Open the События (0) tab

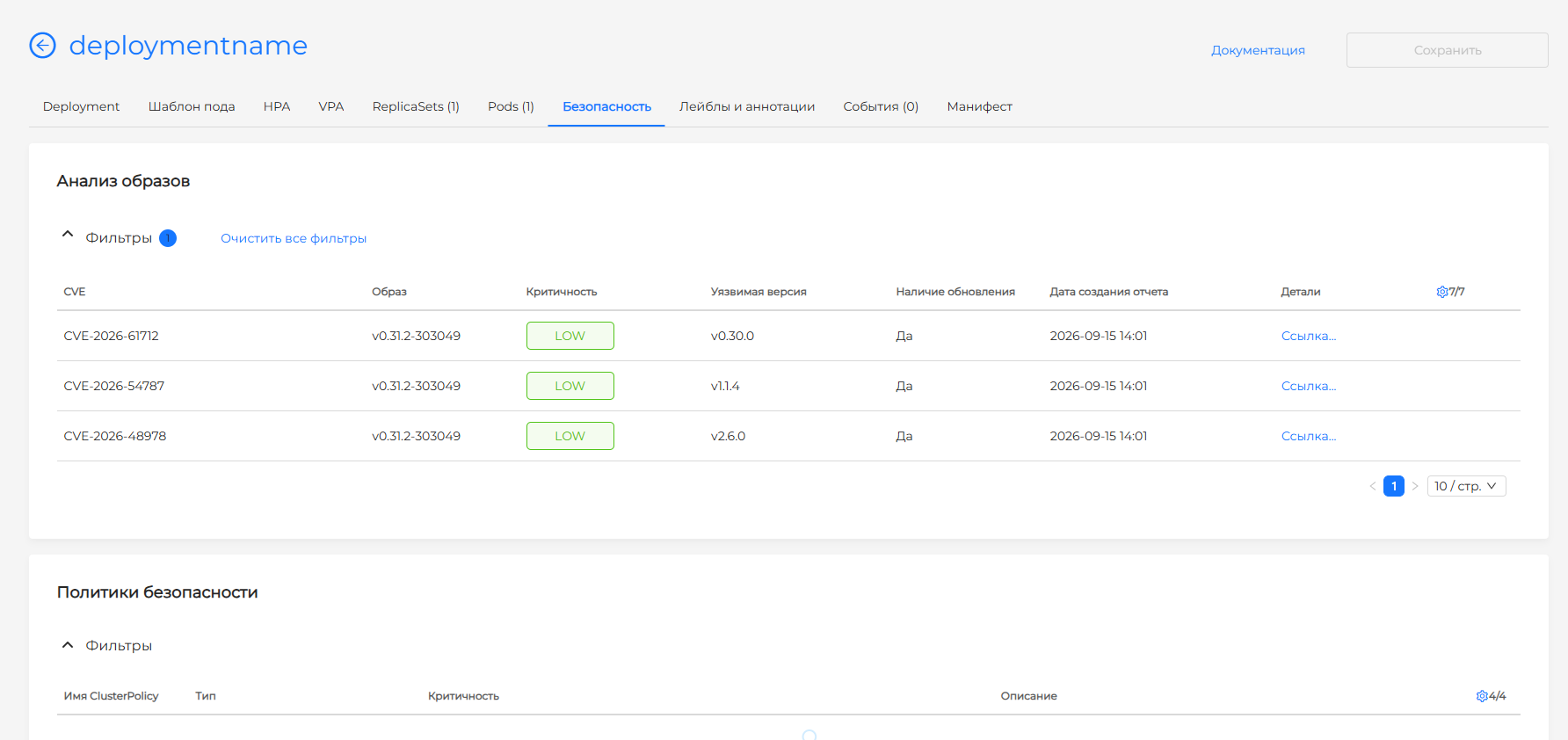pyautogui.click(x=881, y=106)
